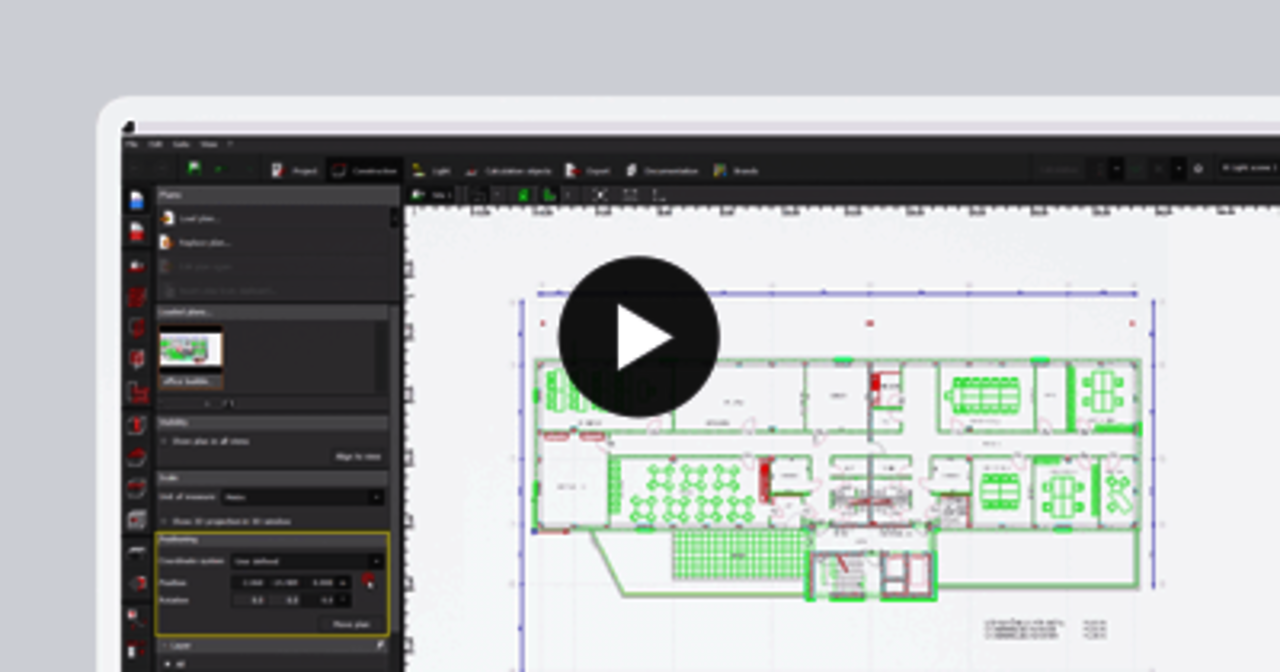
Task: Click the edit icon on Layer header
Action: [x=380, y=646]
